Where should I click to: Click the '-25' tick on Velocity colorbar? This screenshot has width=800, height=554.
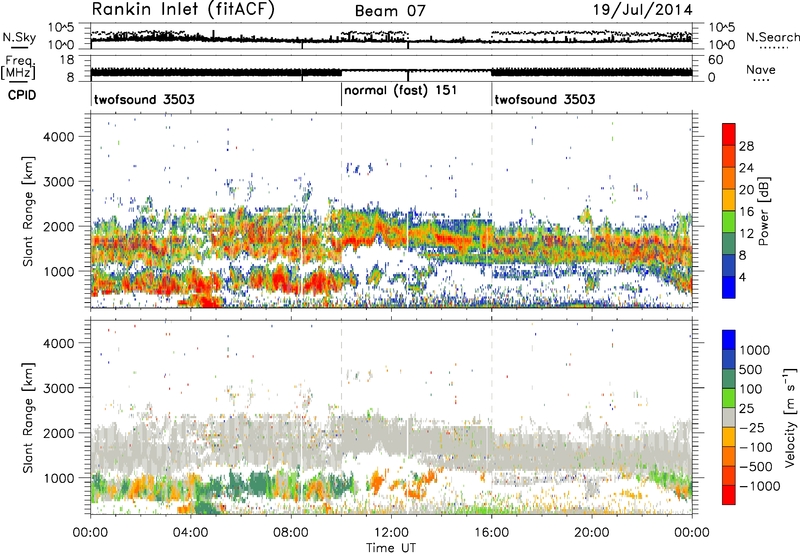752,427
